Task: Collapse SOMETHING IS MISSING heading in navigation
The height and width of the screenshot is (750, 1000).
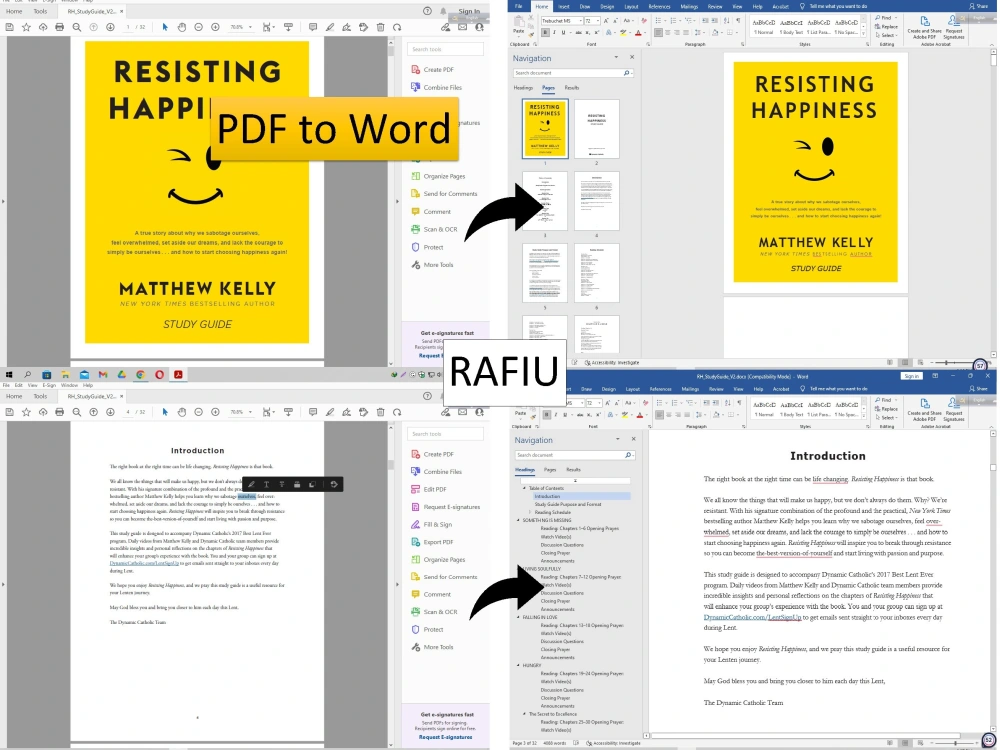Action: point(518,520)
